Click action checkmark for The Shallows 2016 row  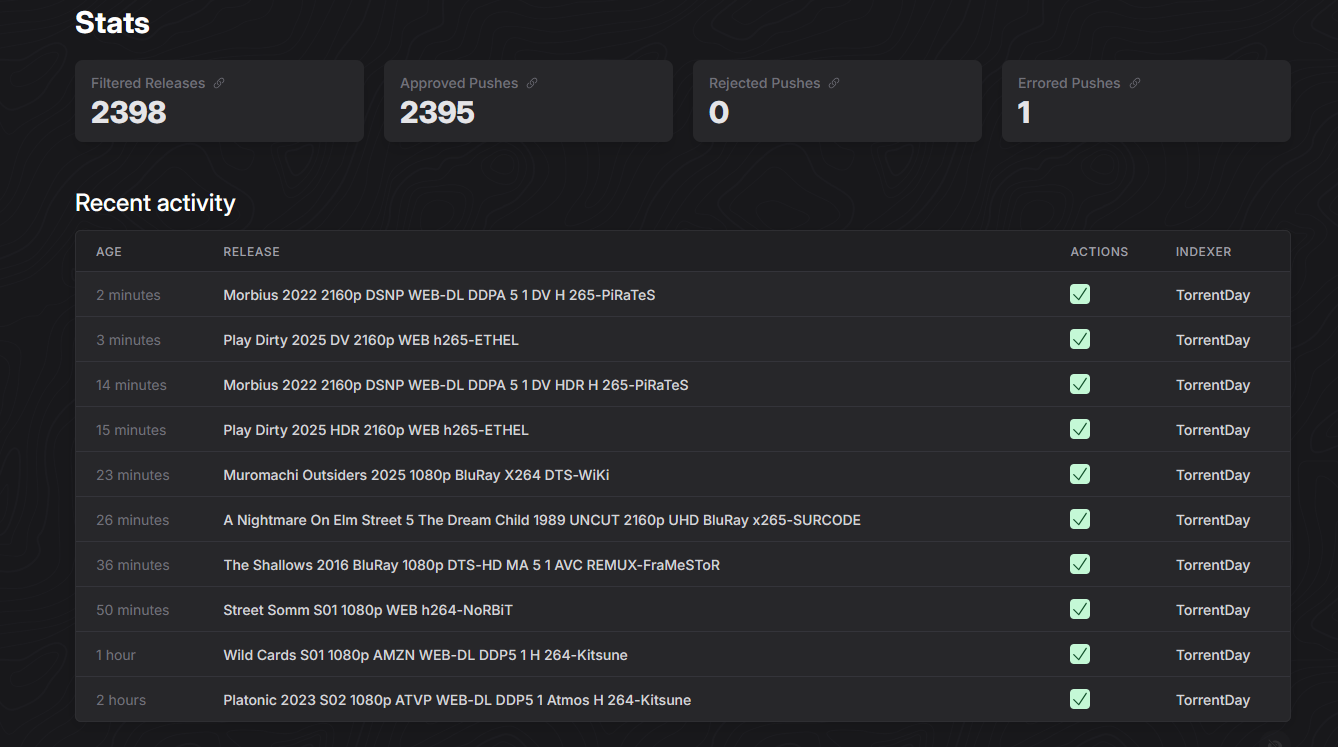pyautogui.click(x=1080, y=564)
